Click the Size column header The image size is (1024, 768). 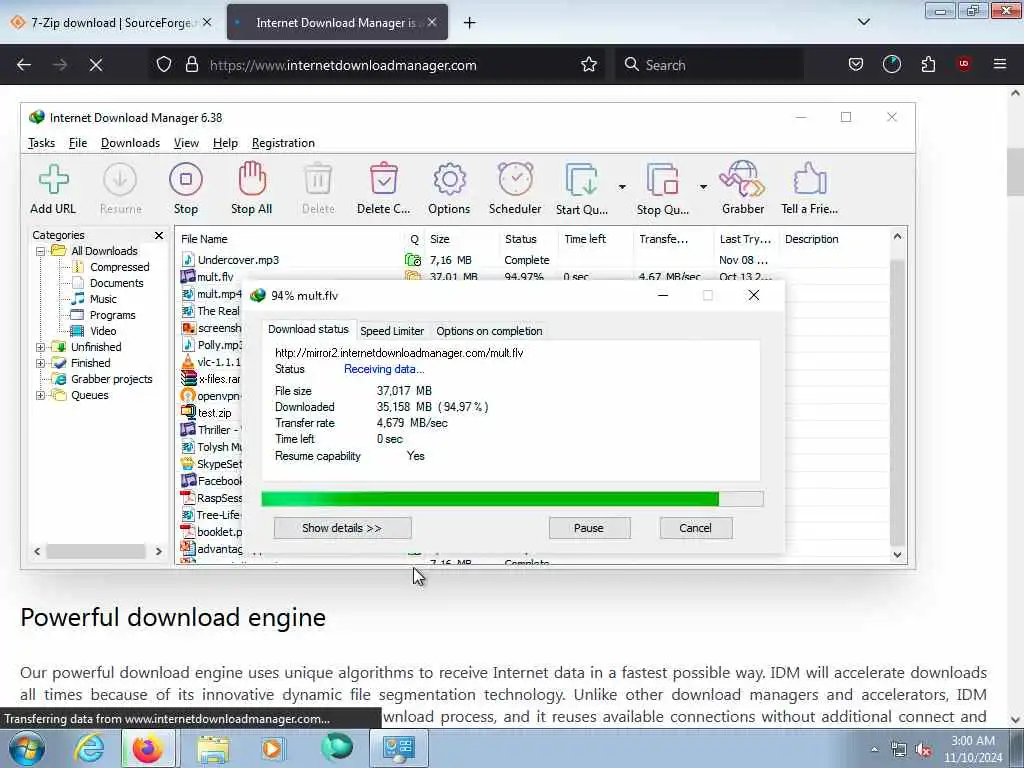point(462,239)
